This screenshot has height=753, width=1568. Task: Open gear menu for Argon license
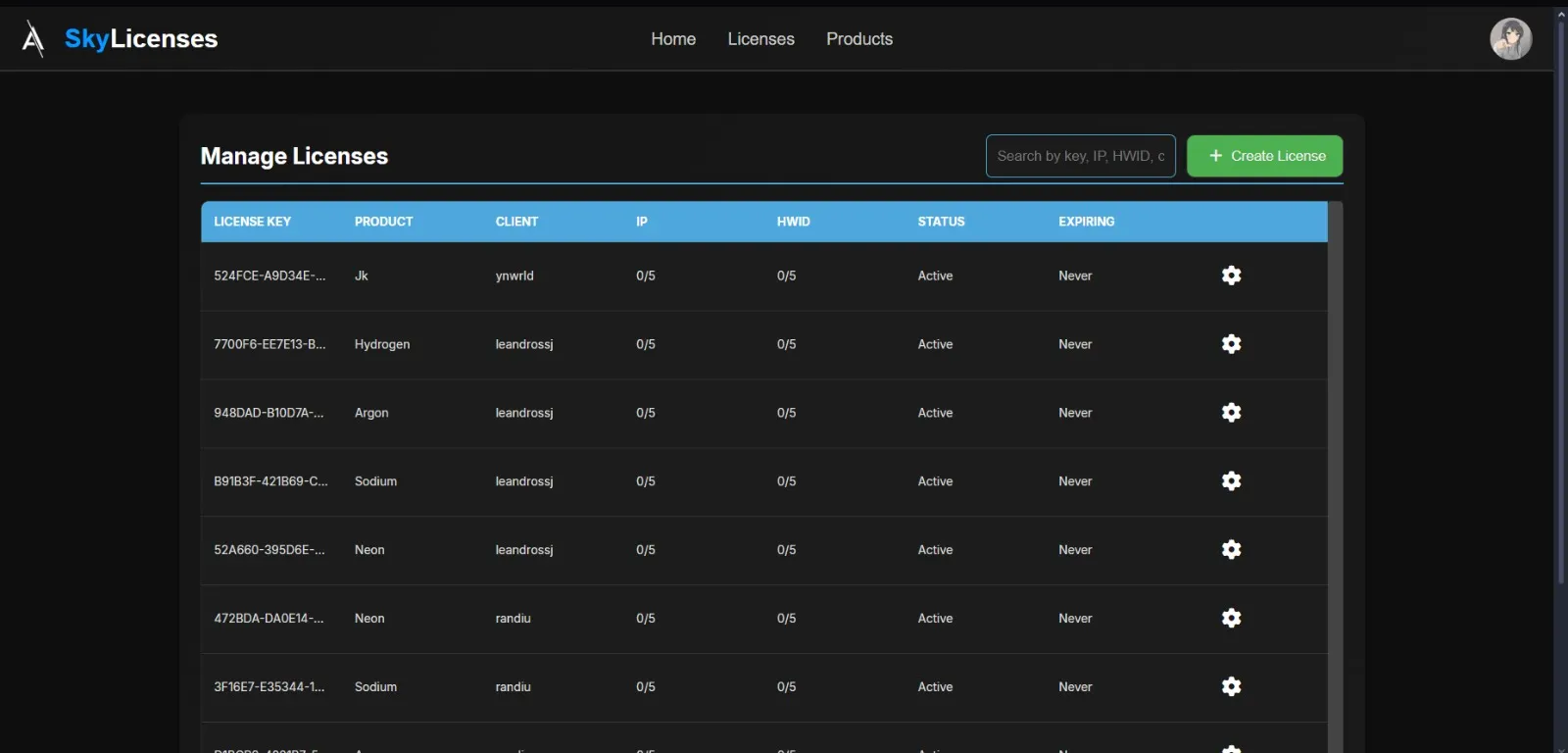point(1231,413)
